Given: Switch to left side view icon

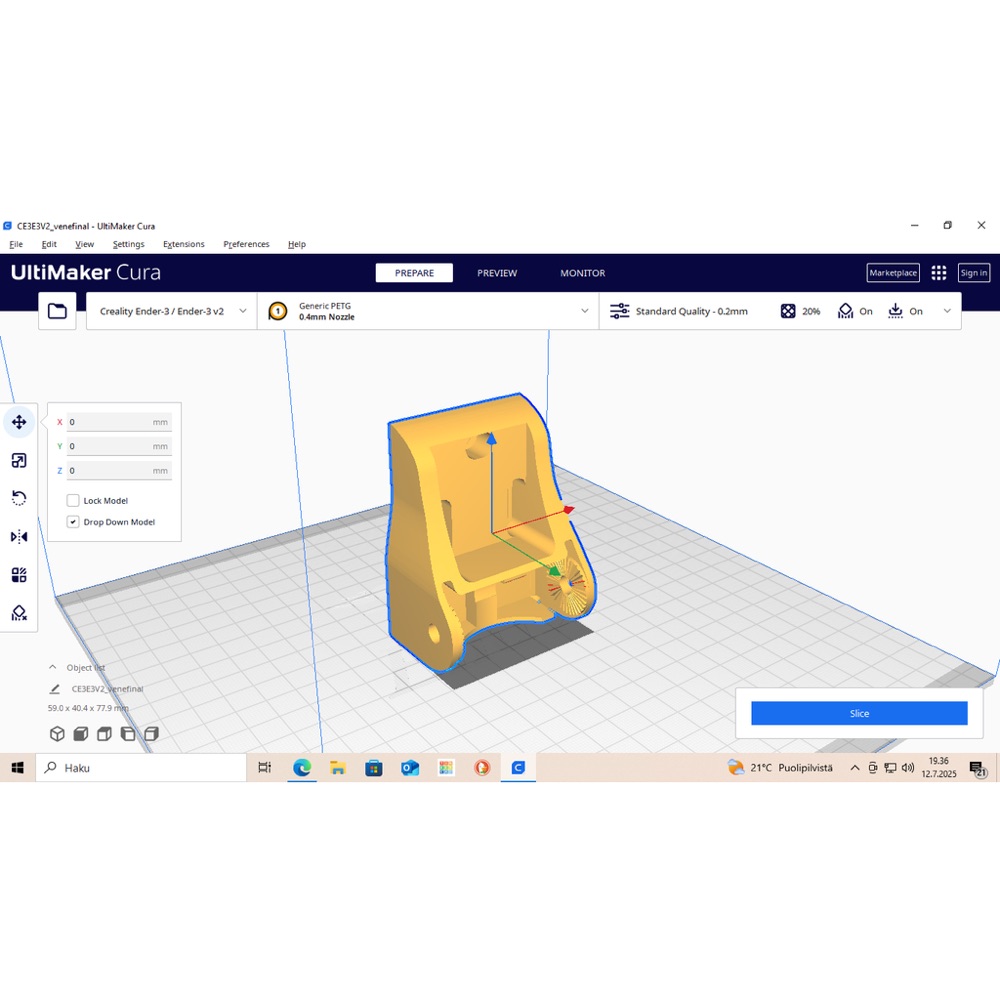Looking at the screenshot, I should coord(128,734).
